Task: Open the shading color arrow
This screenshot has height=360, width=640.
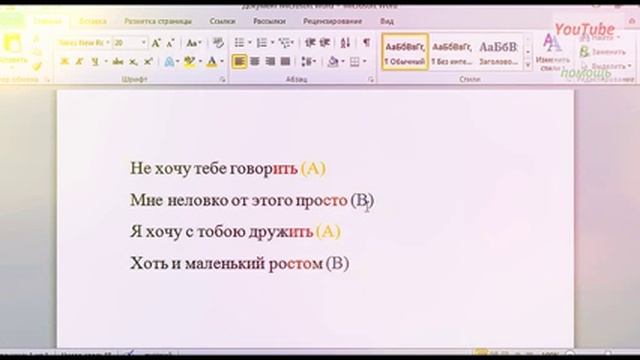Action: coord(342,62)
